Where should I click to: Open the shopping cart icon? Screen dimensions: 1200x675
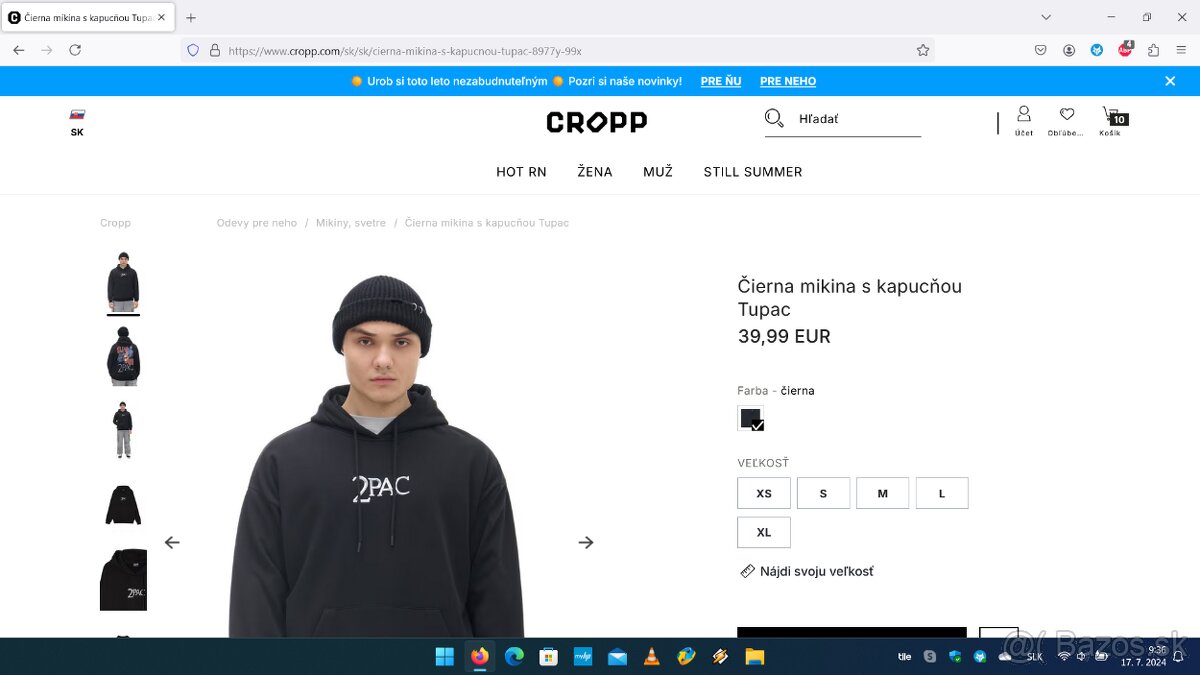point(1110,115)
